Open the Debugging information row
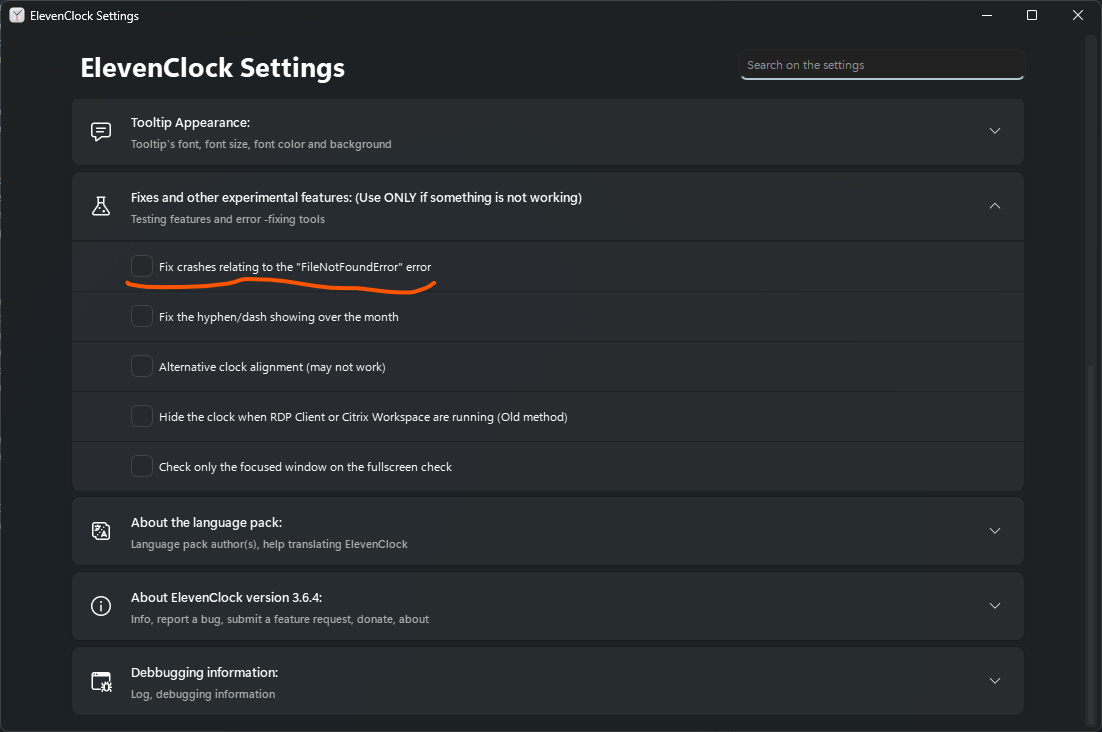 (547, 680)
